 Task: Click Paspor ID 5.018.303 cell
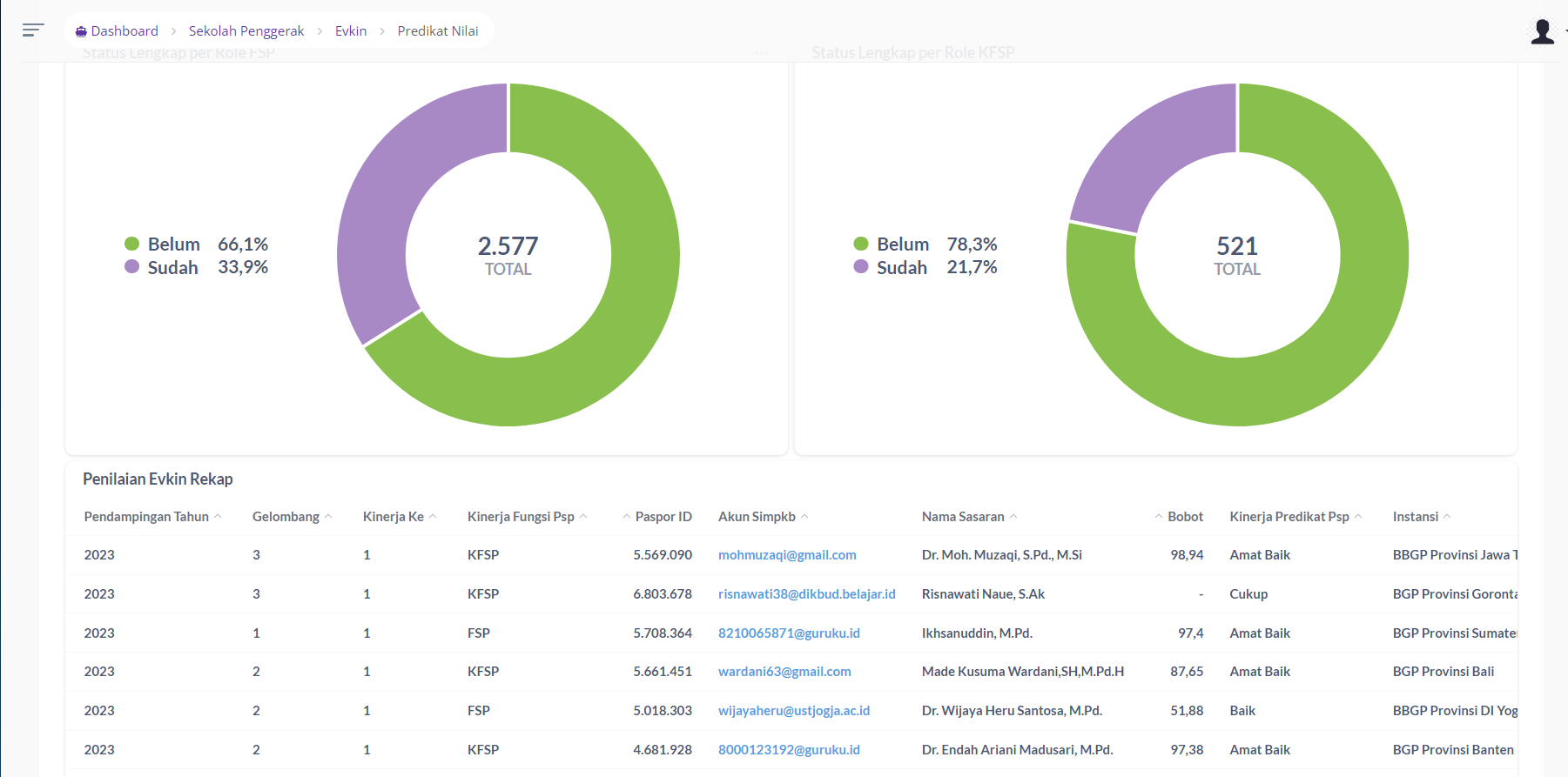tap(663, 711)
